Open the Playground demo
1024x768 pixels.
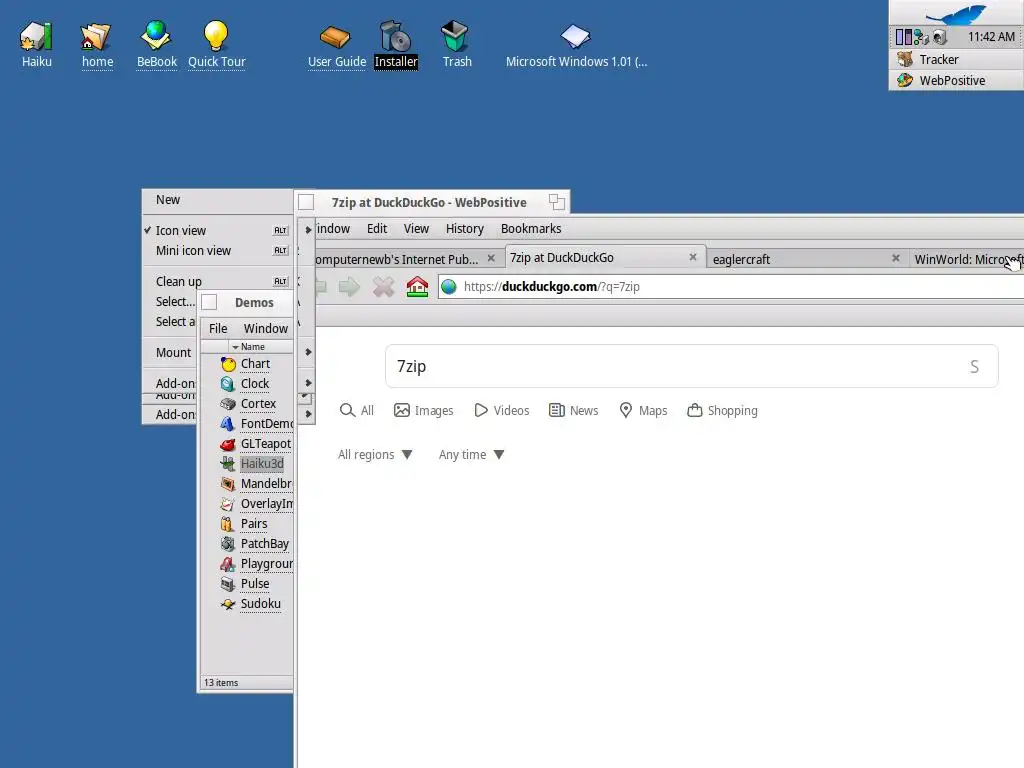click(x=256, y=564)
